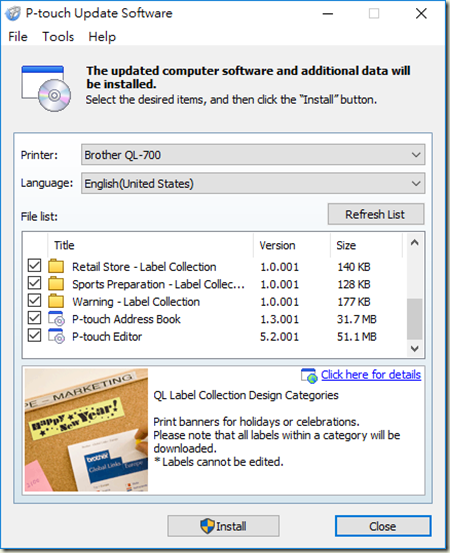Click the file list scroll down arrow

415,348
